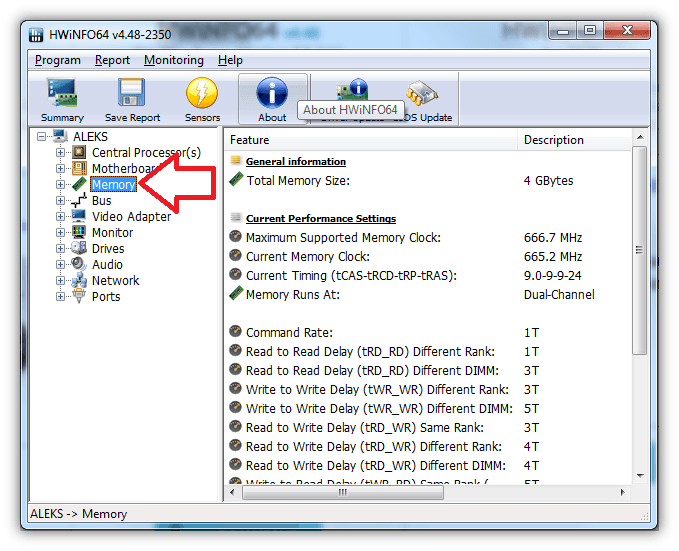Open the Program menu
The width and height of the screenshot is (679, 551).
point(57,60)
